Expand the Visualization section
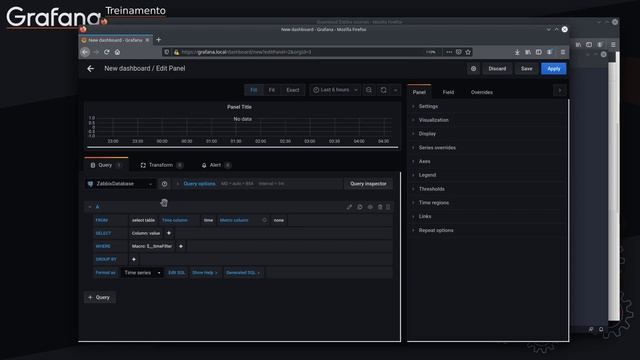 tap(433, 120)
